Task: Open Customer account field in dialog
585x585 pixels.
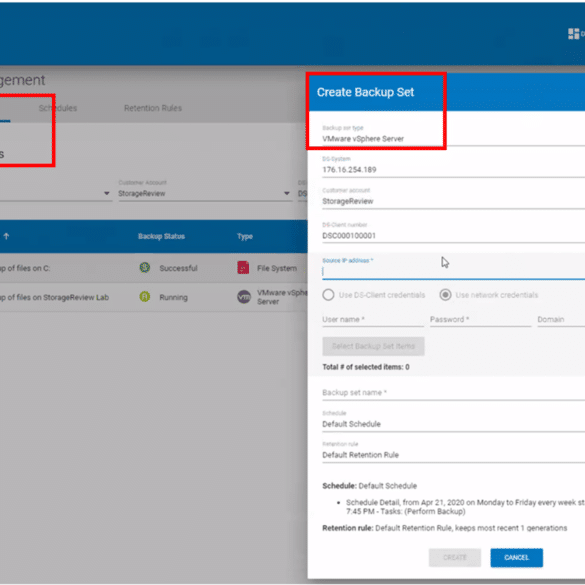Action: click(453, 201)
